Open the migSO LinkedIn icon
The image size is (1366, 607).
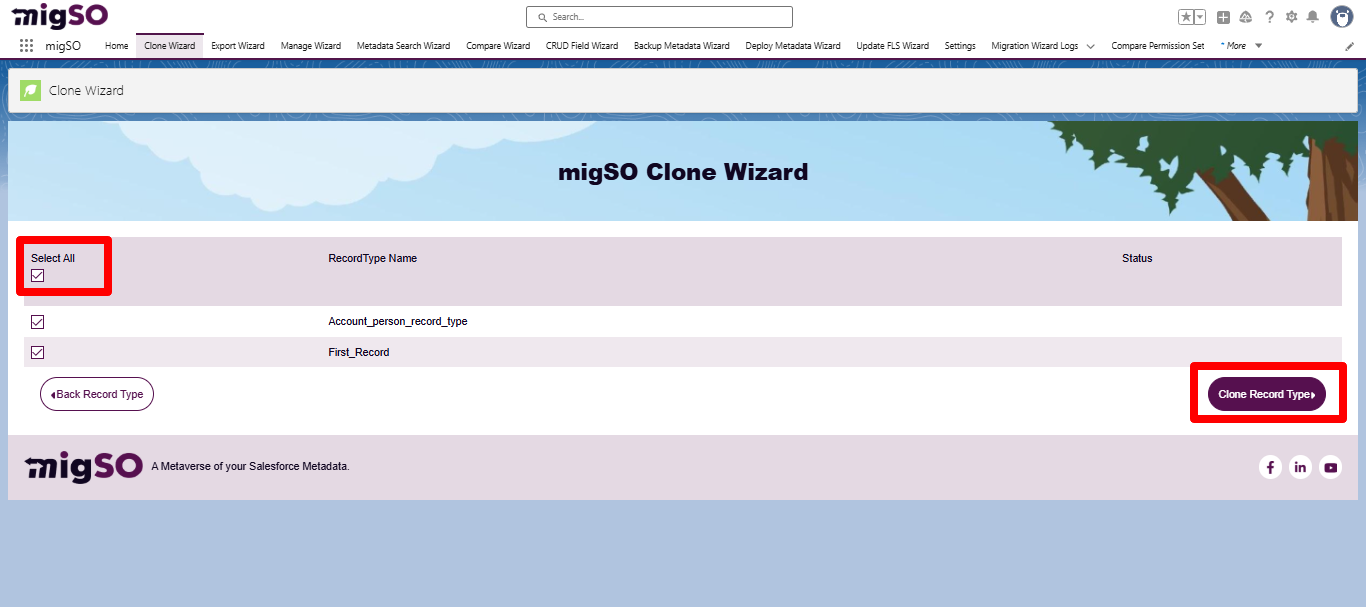click(x=1300, y=467)
